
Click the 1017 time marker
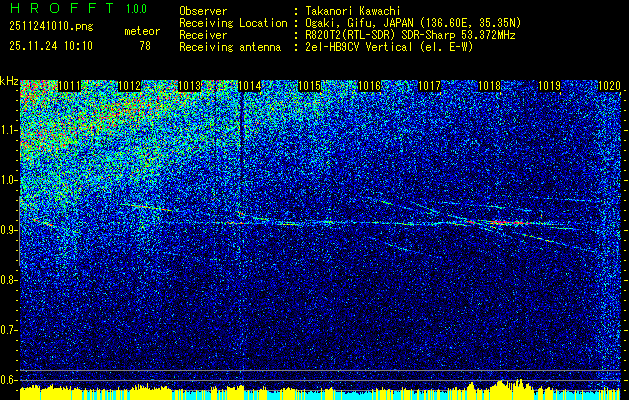click(x=430, y=86)
